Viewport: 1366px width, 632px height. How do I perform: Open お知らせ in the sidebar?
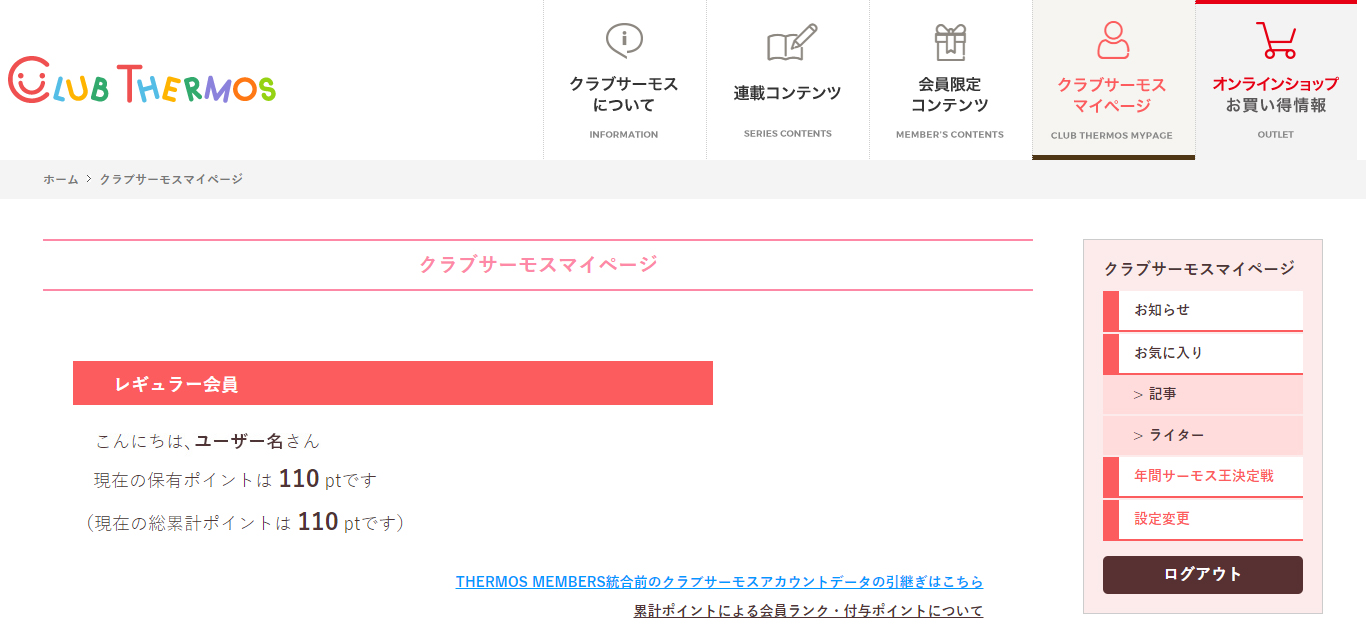[1203, 310]
